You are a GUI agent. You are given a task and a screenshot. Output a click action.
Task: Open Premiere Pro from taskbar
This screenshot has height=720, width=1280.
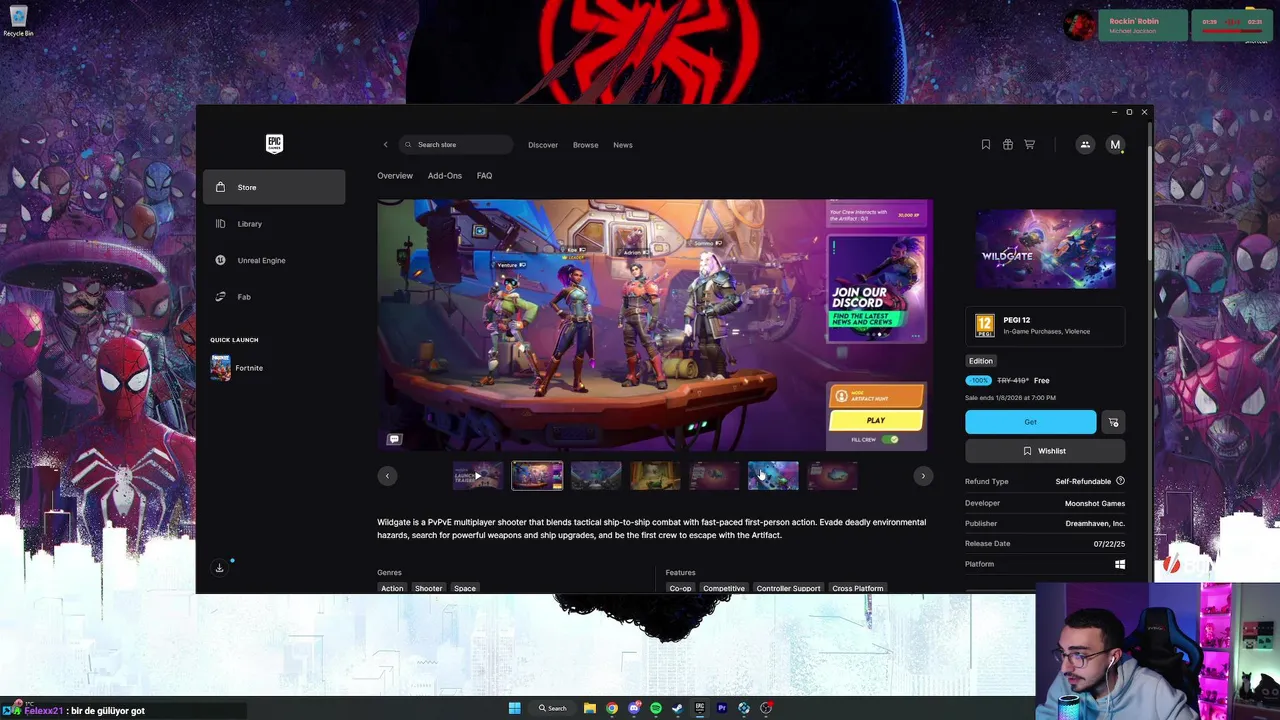[x=722, y=708]
